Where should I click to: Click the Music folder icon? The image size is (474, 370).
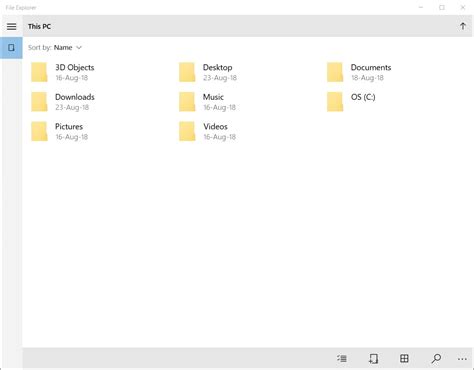tap(187, 102)
